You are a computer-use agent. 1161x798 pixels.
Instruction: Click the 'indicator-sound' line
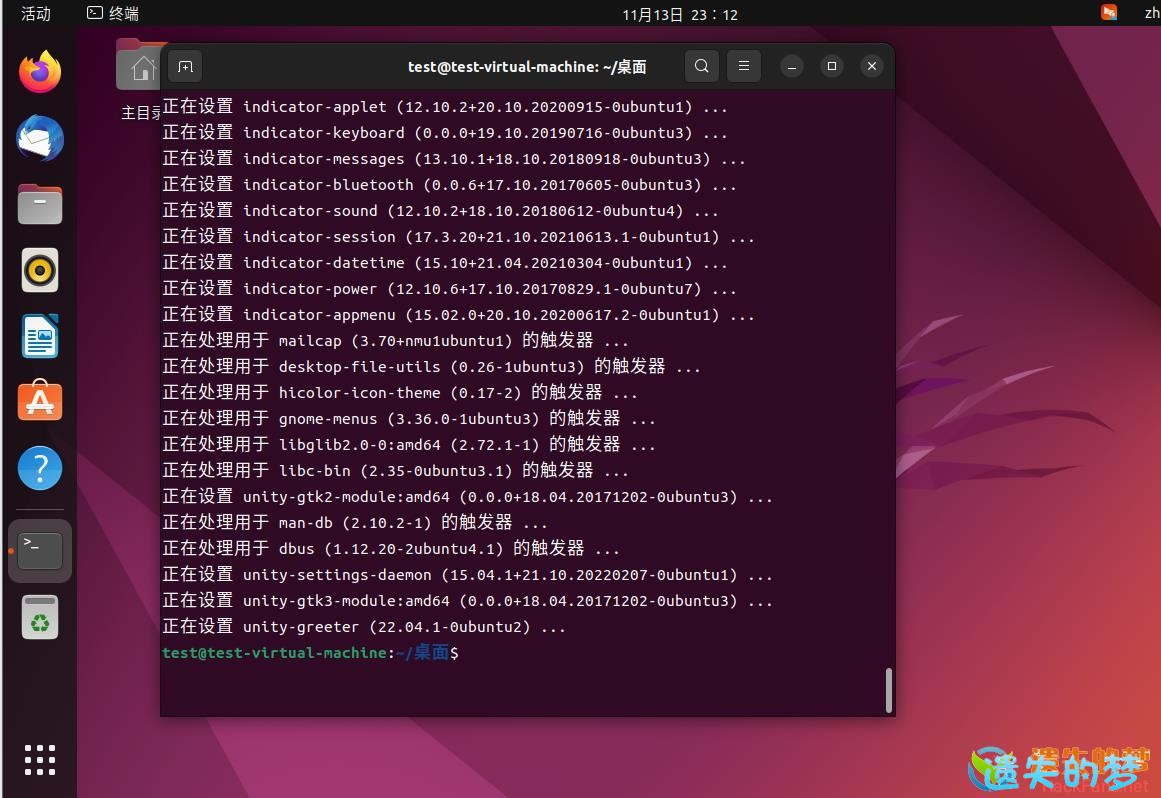[x=440, y=210]
